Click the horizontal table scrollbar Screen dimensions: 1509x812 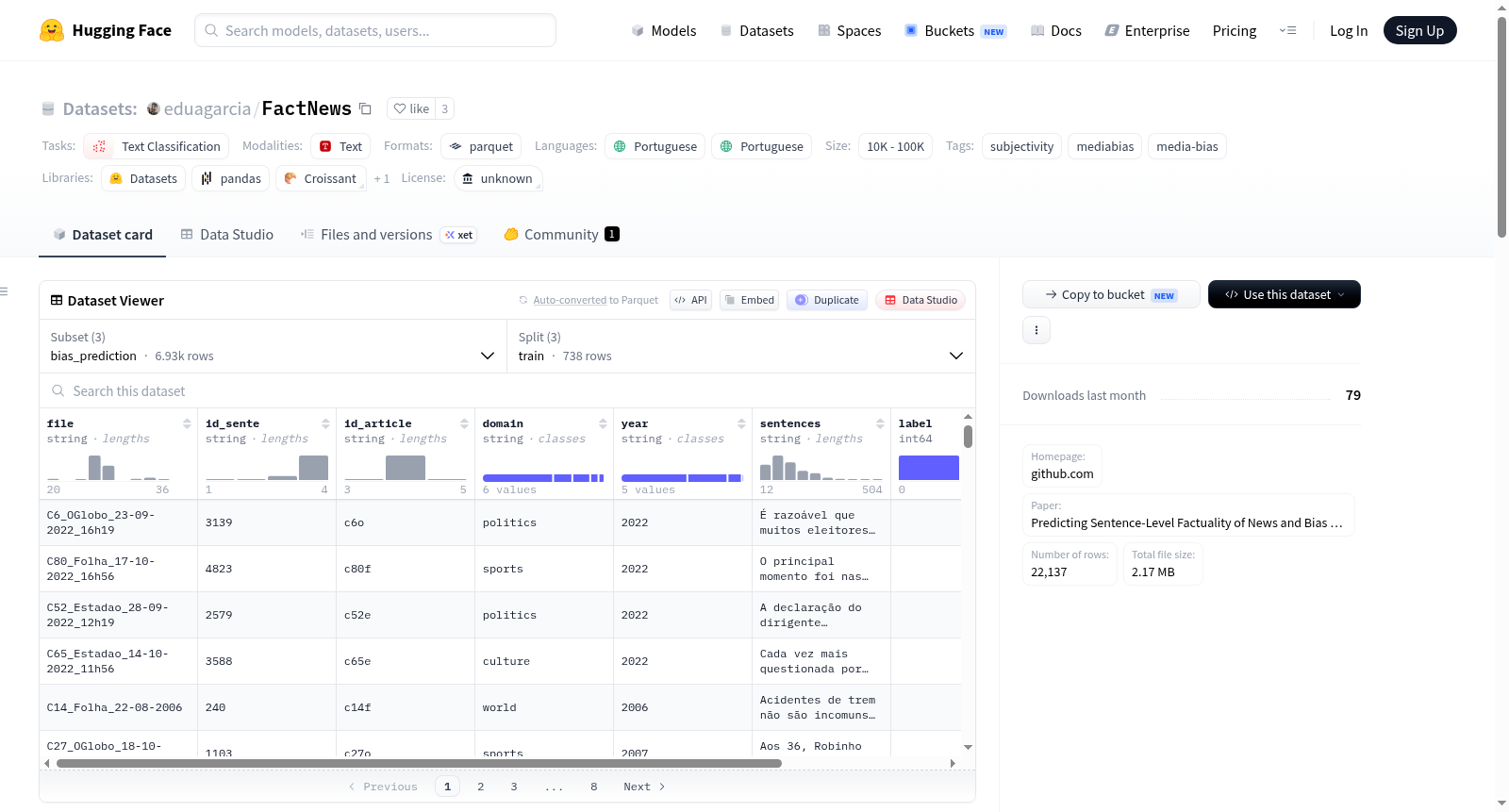[419, 763]
